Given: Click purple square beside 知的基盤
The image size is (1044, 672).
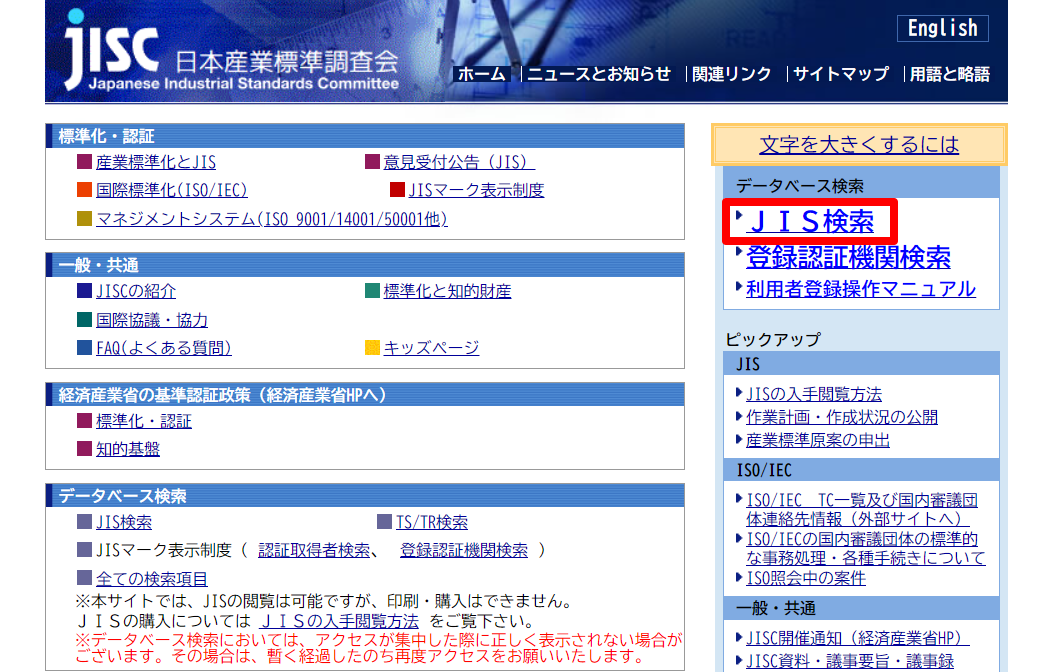Looking at the screenshot, I should 84,448.
